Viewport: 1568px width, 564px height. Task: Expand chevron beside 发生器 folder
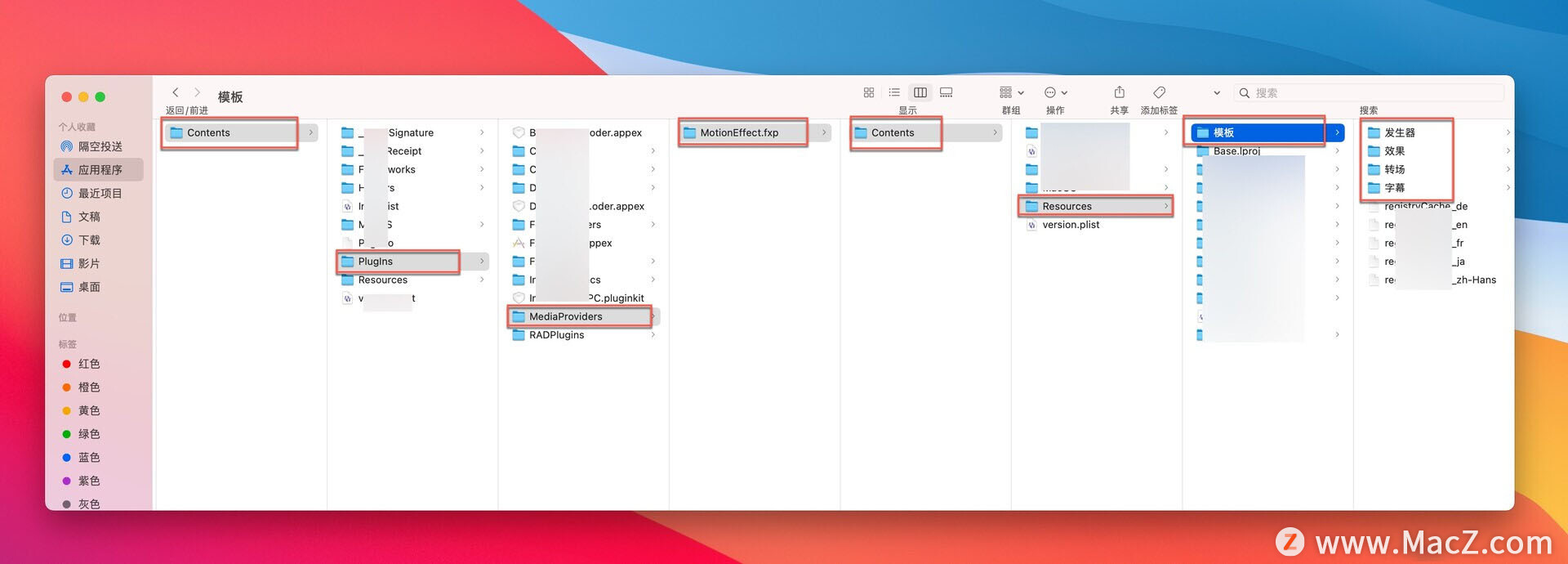click(x=1508, y=132)
